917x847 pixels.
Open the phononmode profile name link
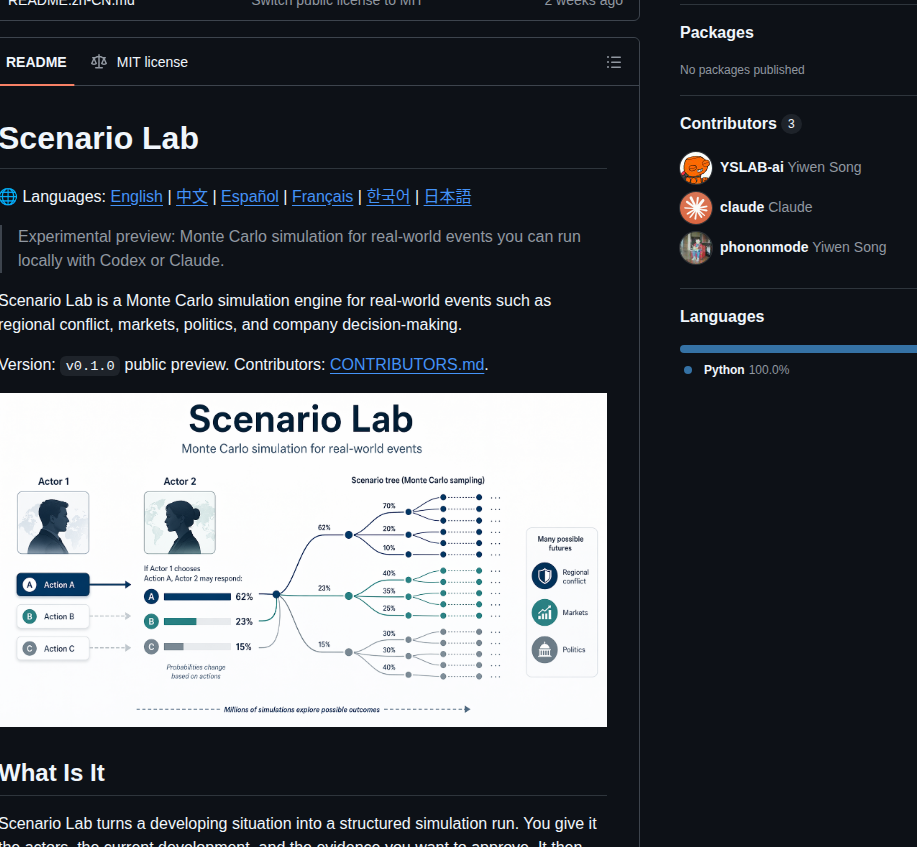pos(764,247)
